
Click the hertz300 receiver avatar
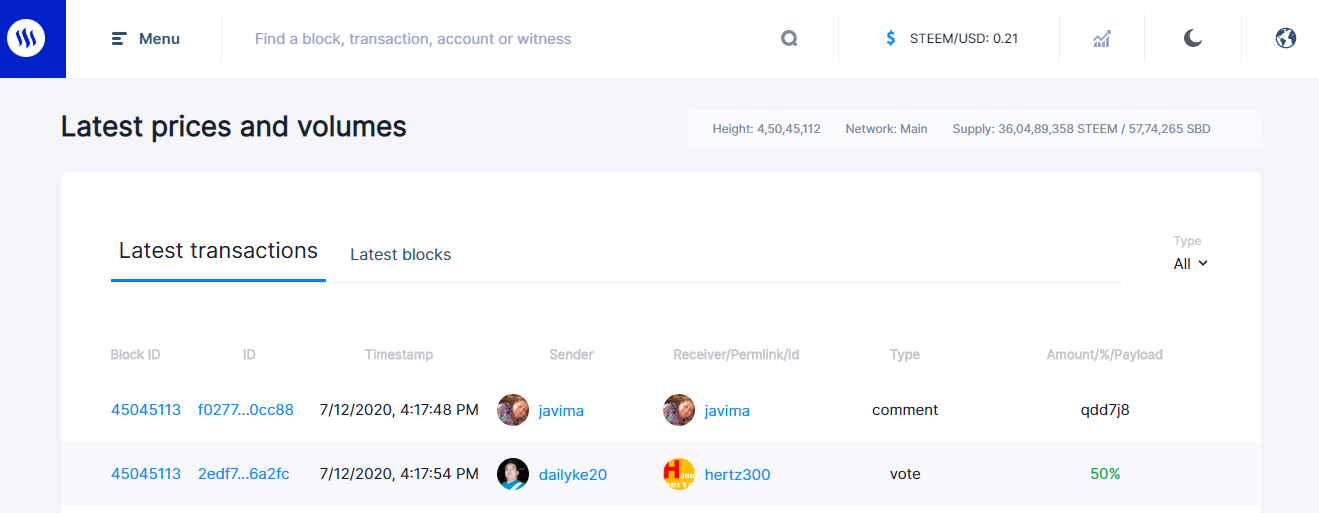[x=679, y=474]
